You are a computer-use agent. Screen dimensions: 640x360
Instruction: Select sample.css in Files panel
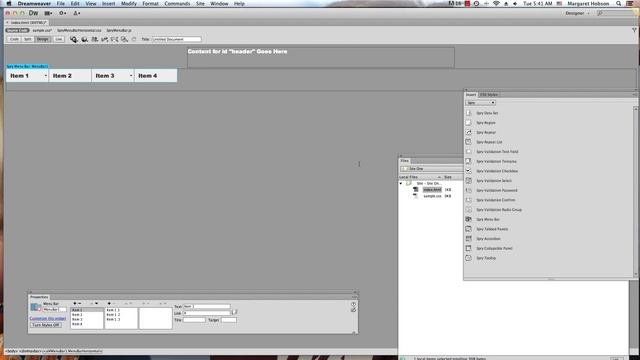coord(432,196)
